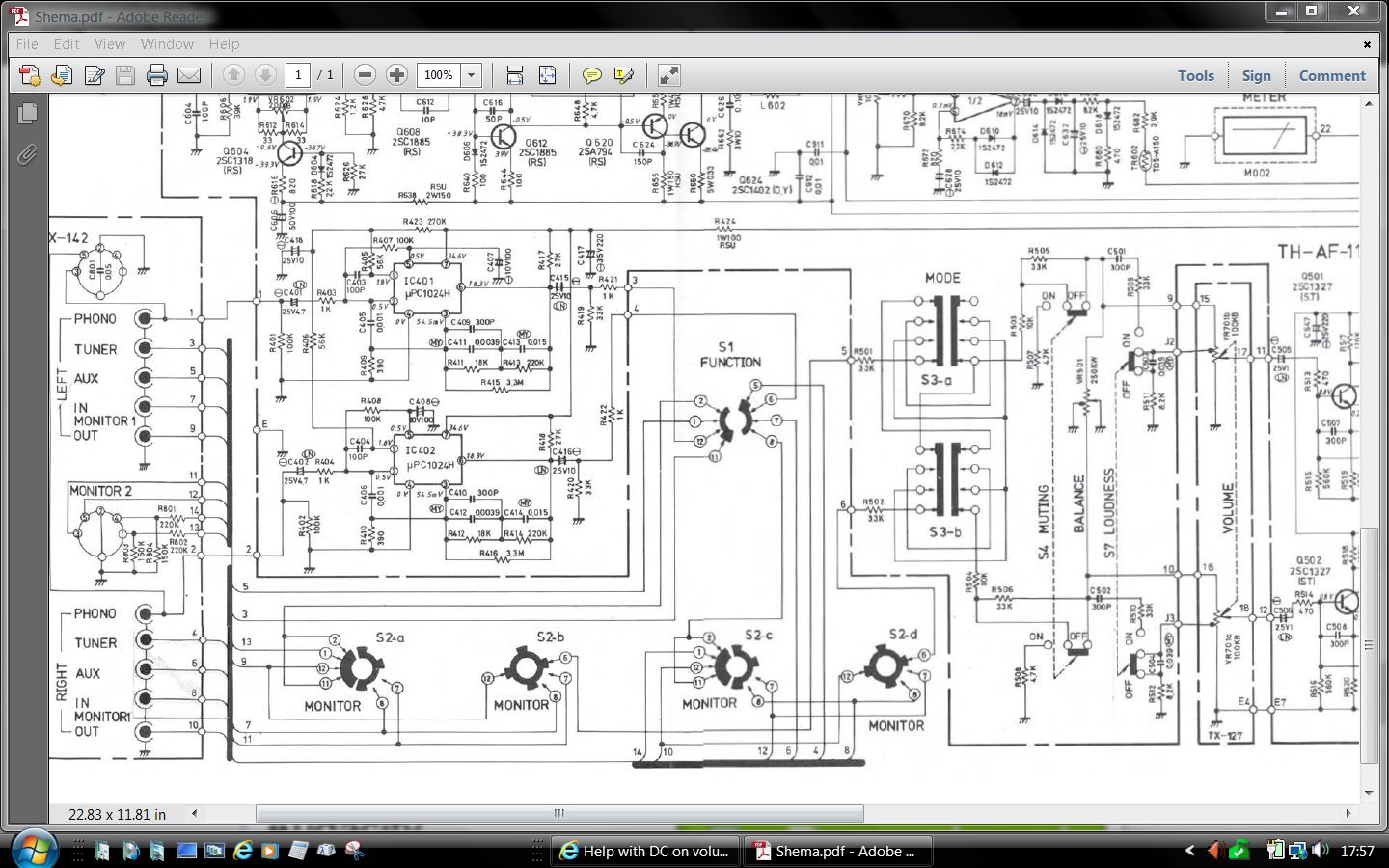Open the Window menu
The width and height of the screenshot is (1389, 868).
tap(167, 44)
